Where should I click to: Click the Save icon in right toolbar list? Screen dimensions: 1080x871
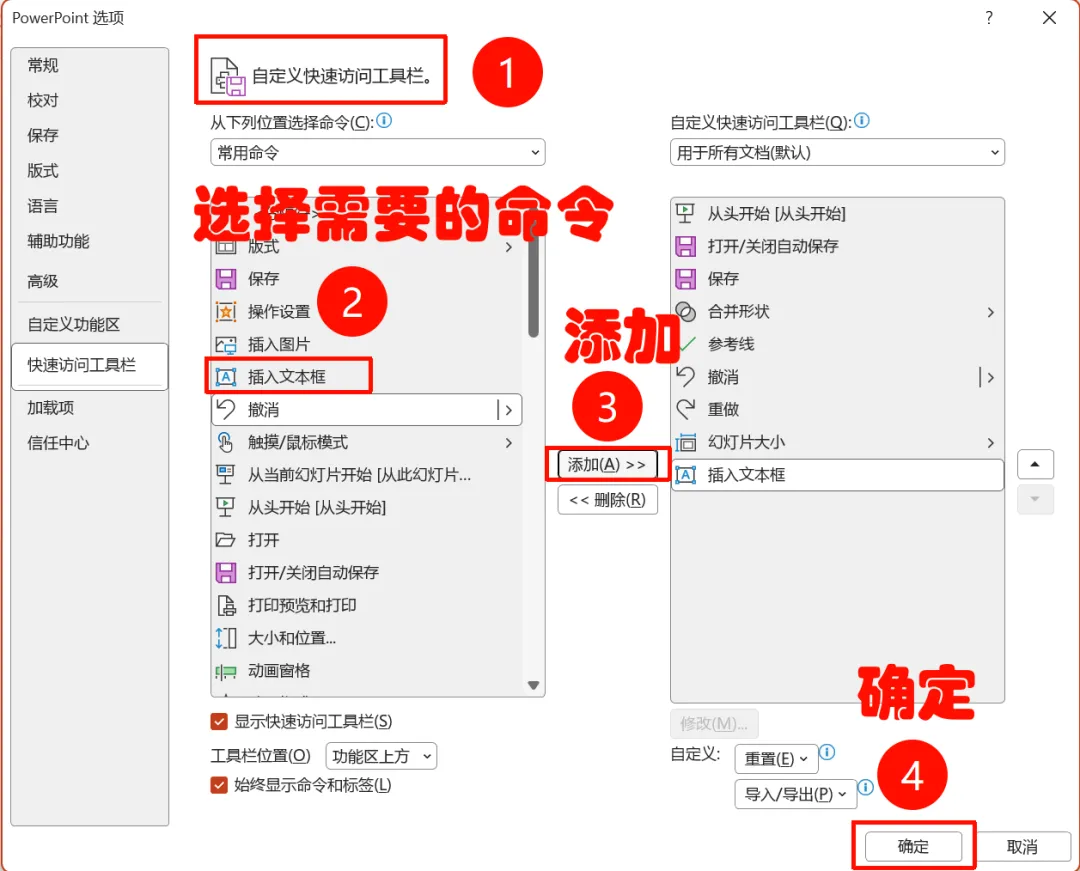(685, 279)
